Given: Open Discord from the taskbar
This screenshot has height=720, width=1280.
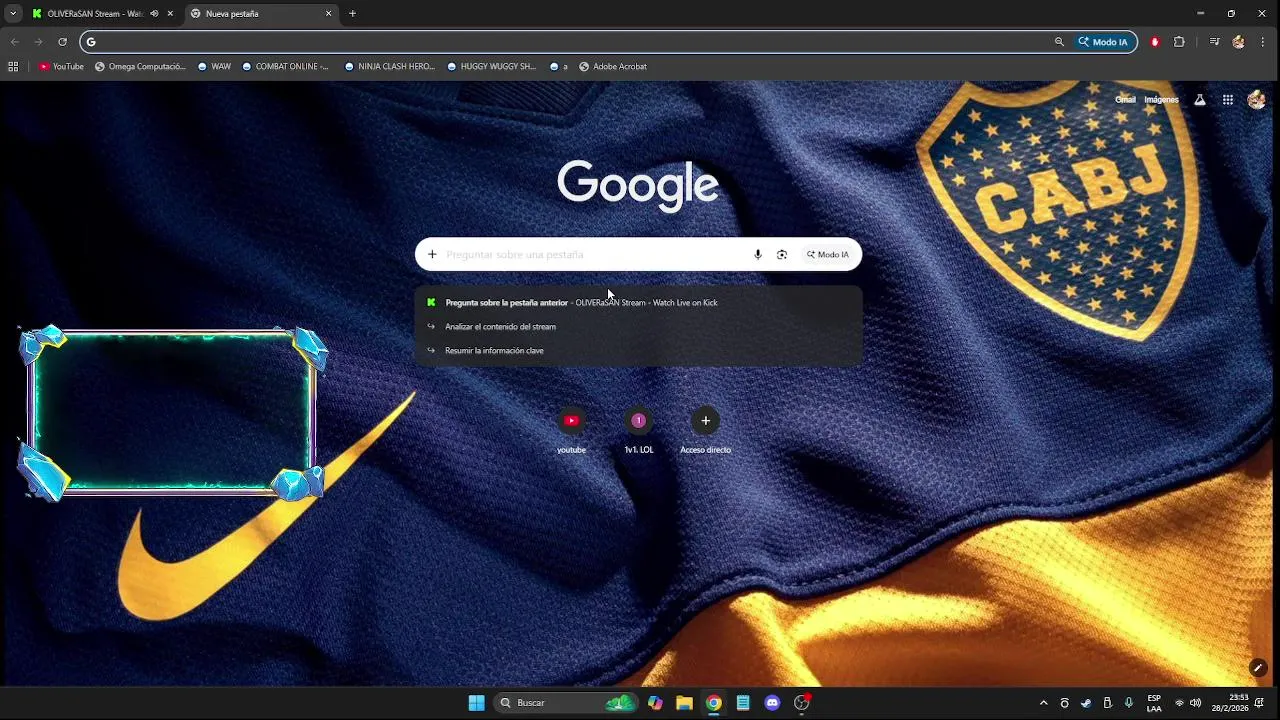Looking at the screenshot, I should pyautogui.click(x=772, y=703).
